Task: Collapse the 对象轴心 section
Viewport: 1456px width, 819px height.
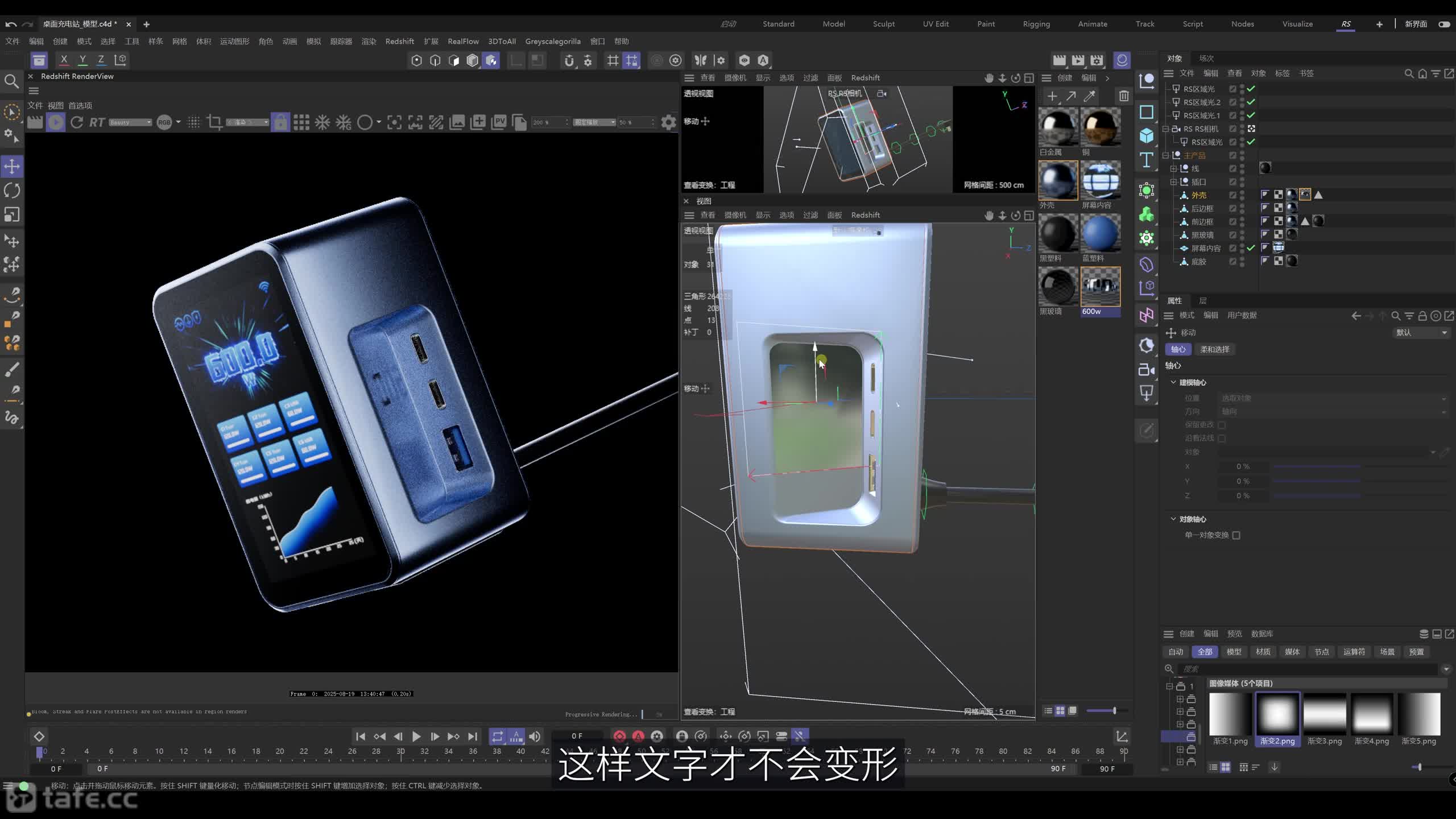Action: pyautogui.click(x=1173, y=519)
